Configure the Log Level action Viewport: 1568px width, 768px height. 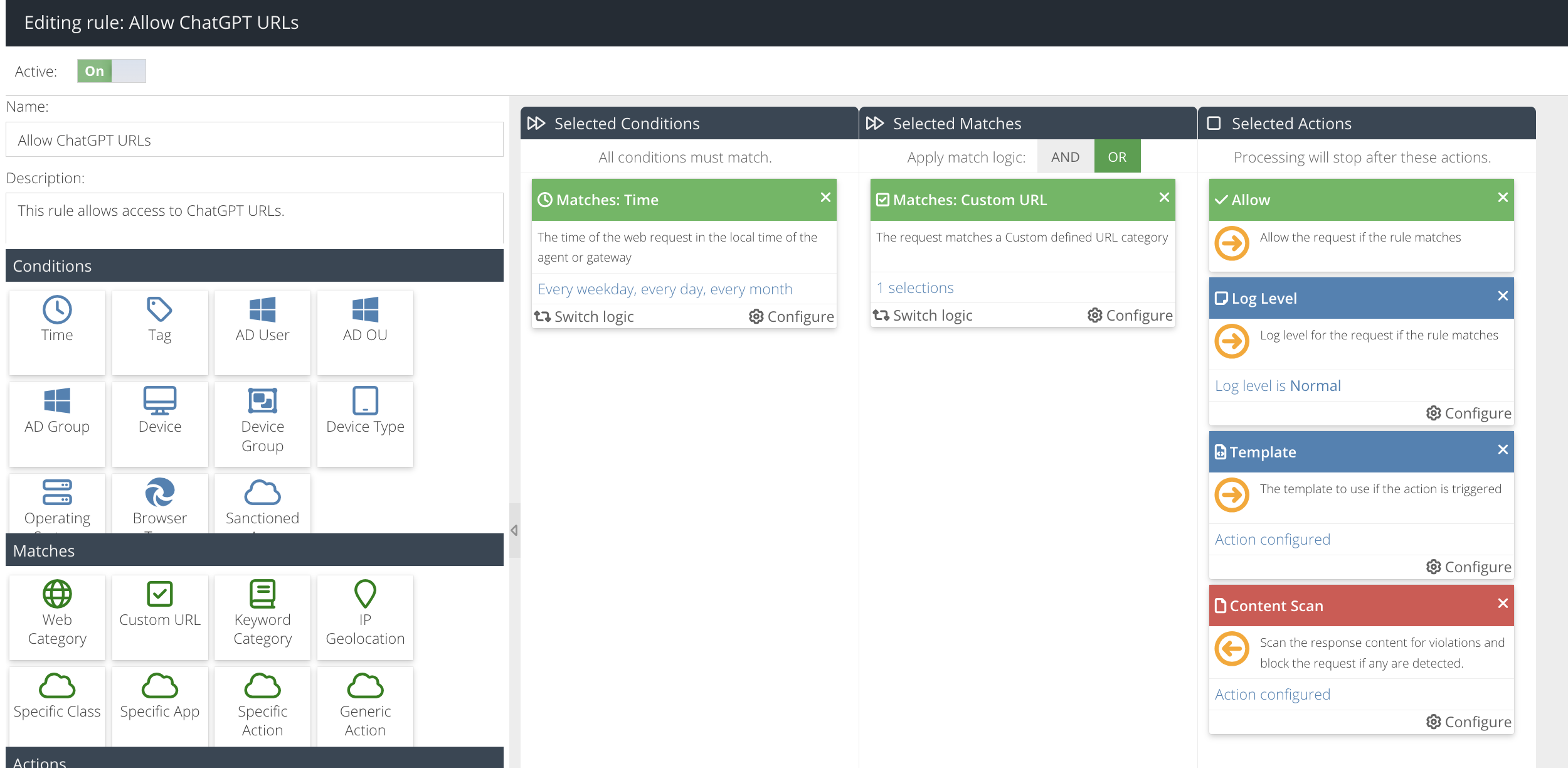pos(1469,413)
